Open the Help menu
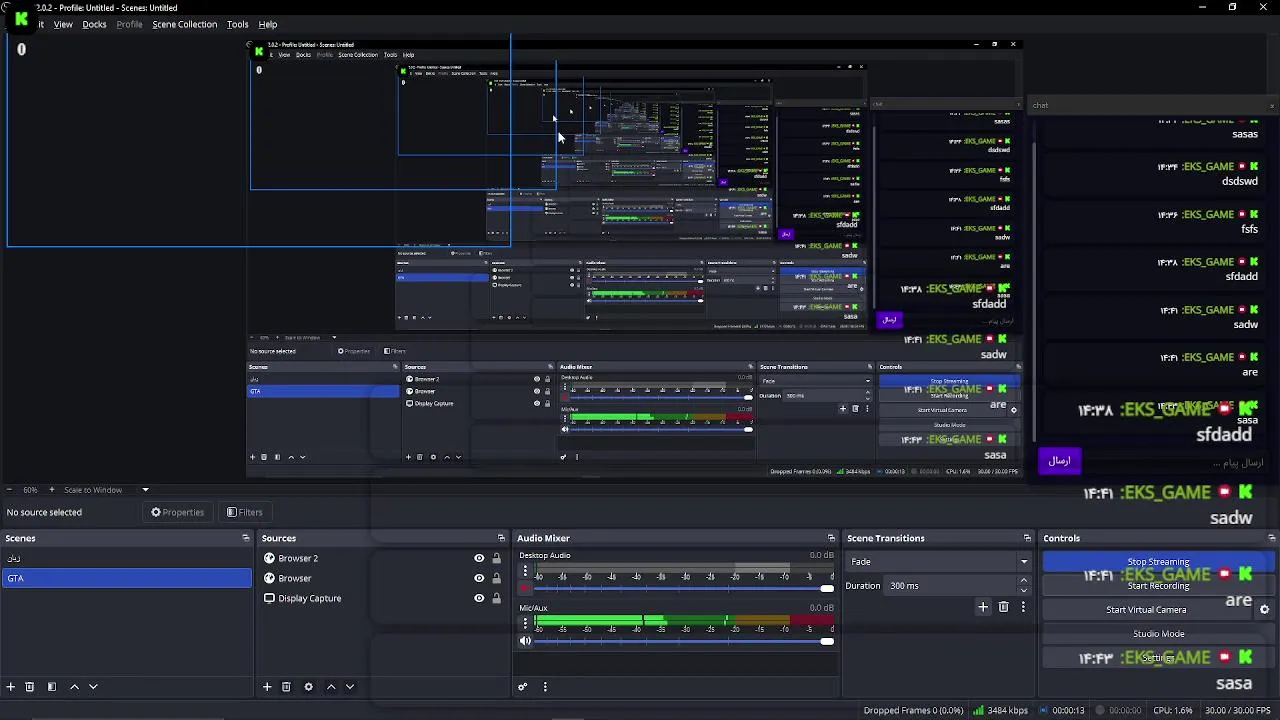This screenshot has height=720, width=1280. [268, 24]
